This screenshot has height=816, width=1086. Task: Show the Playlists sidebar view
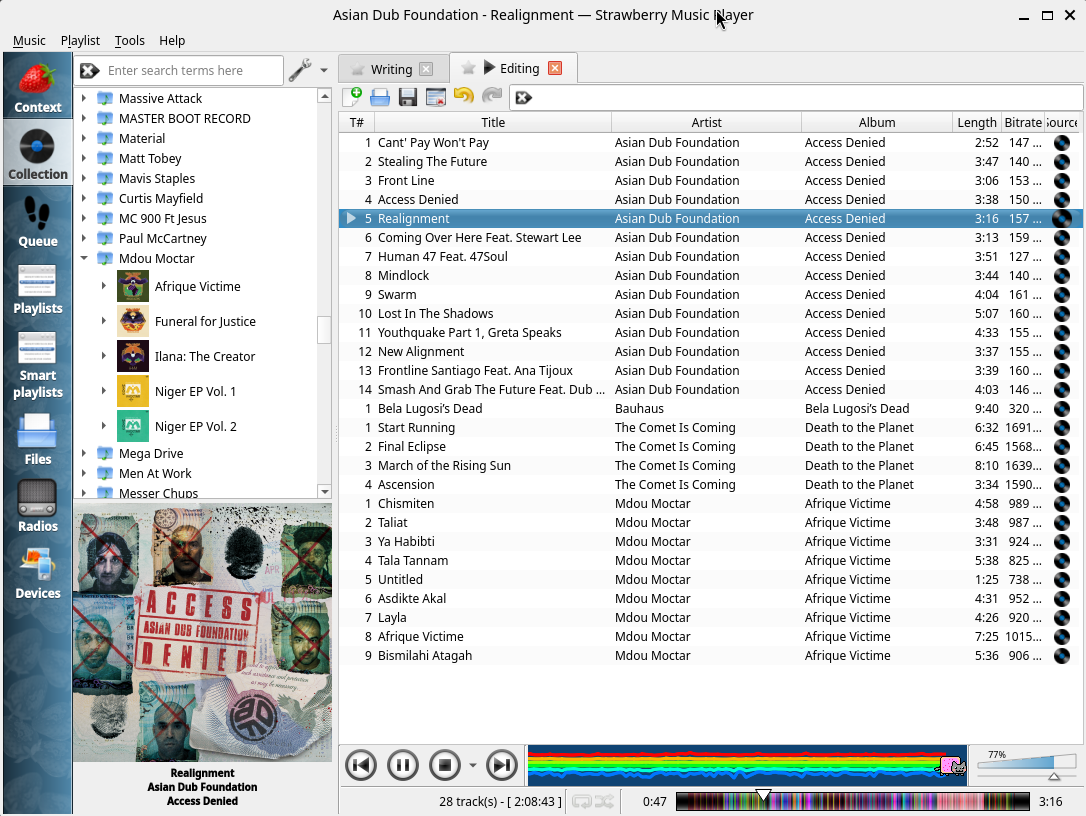coord(37,288)
